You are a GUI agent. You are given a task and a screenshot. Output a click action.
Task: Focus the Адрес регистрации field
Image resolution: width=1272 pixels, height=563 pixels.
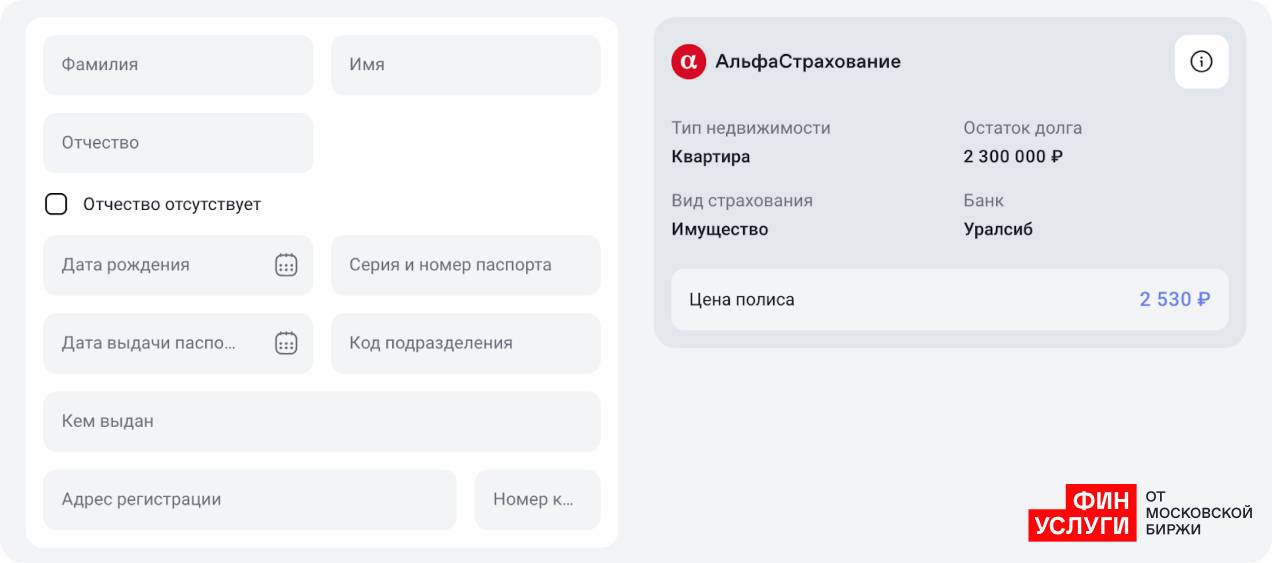(249, 499)
